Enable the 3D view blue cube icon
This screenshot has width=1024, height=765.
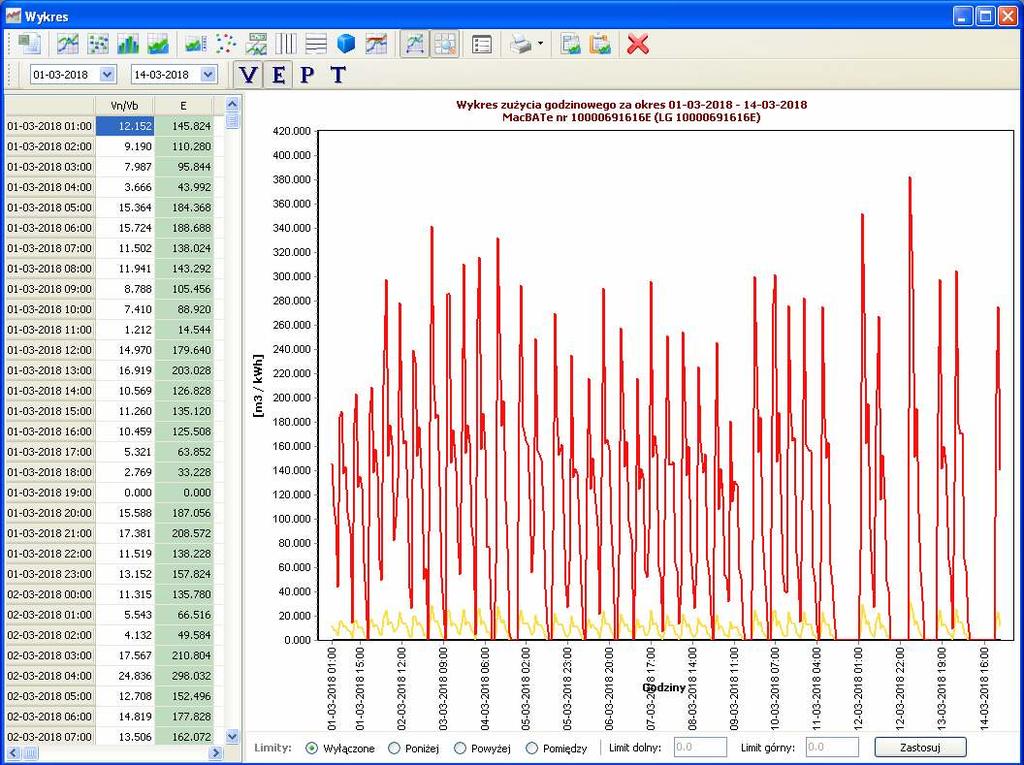tap(346, 44)
